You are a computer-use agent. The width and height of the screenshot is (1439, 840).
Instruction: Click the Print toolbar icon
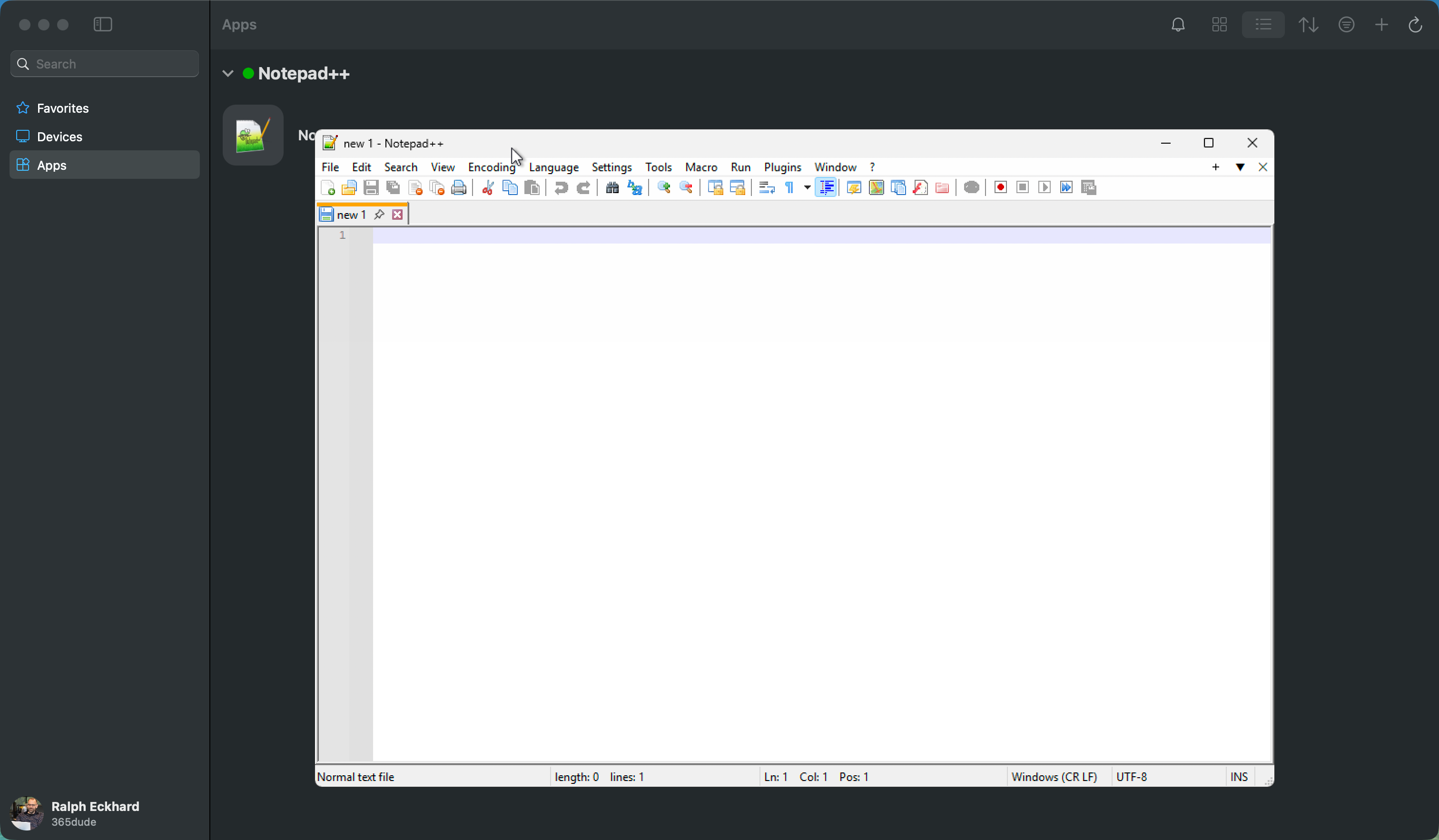pyautogui.click(x=459, y=188)
